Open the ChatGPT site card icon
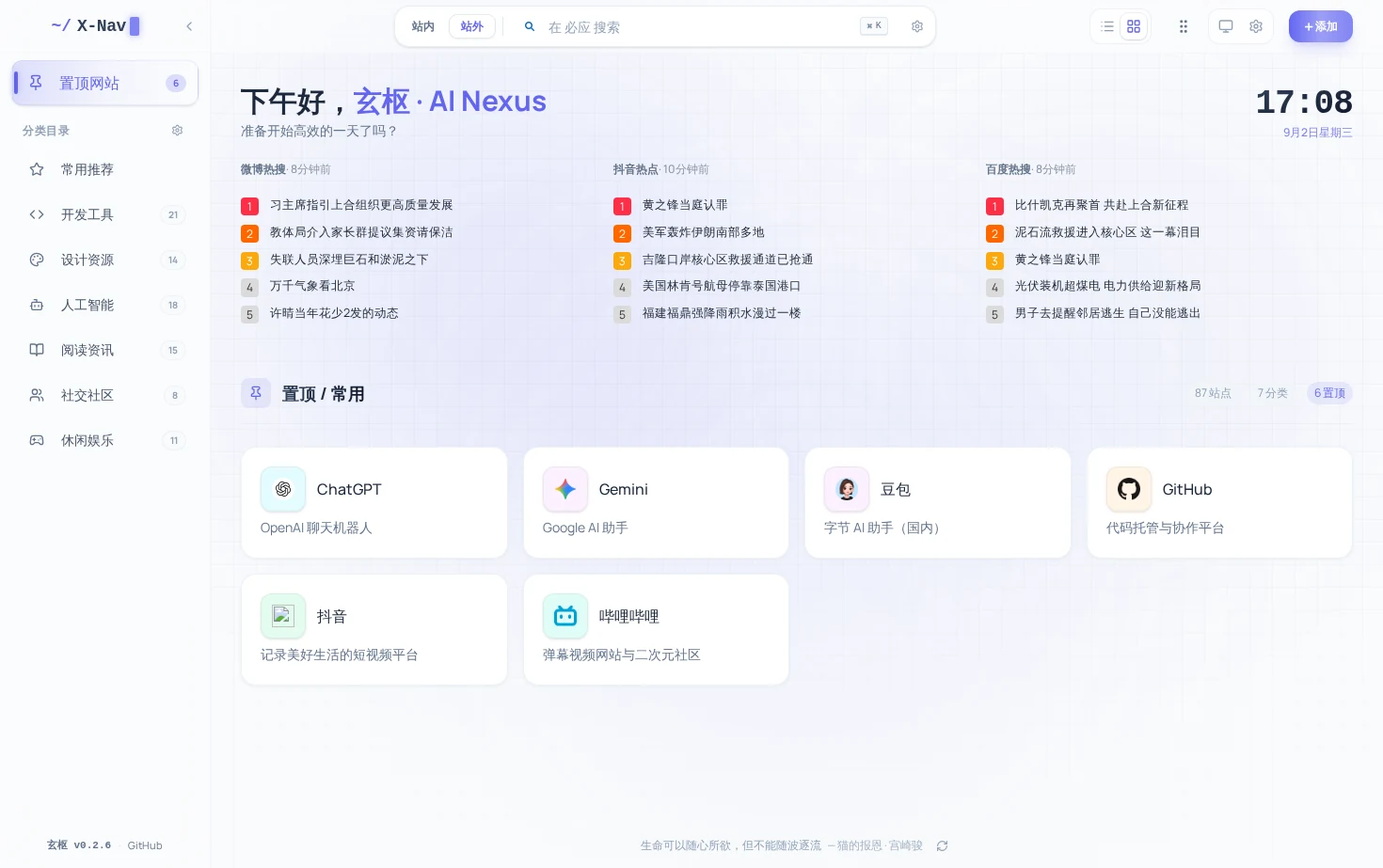The height and width of the screenshot is (868, 1383). click(283, 489)
